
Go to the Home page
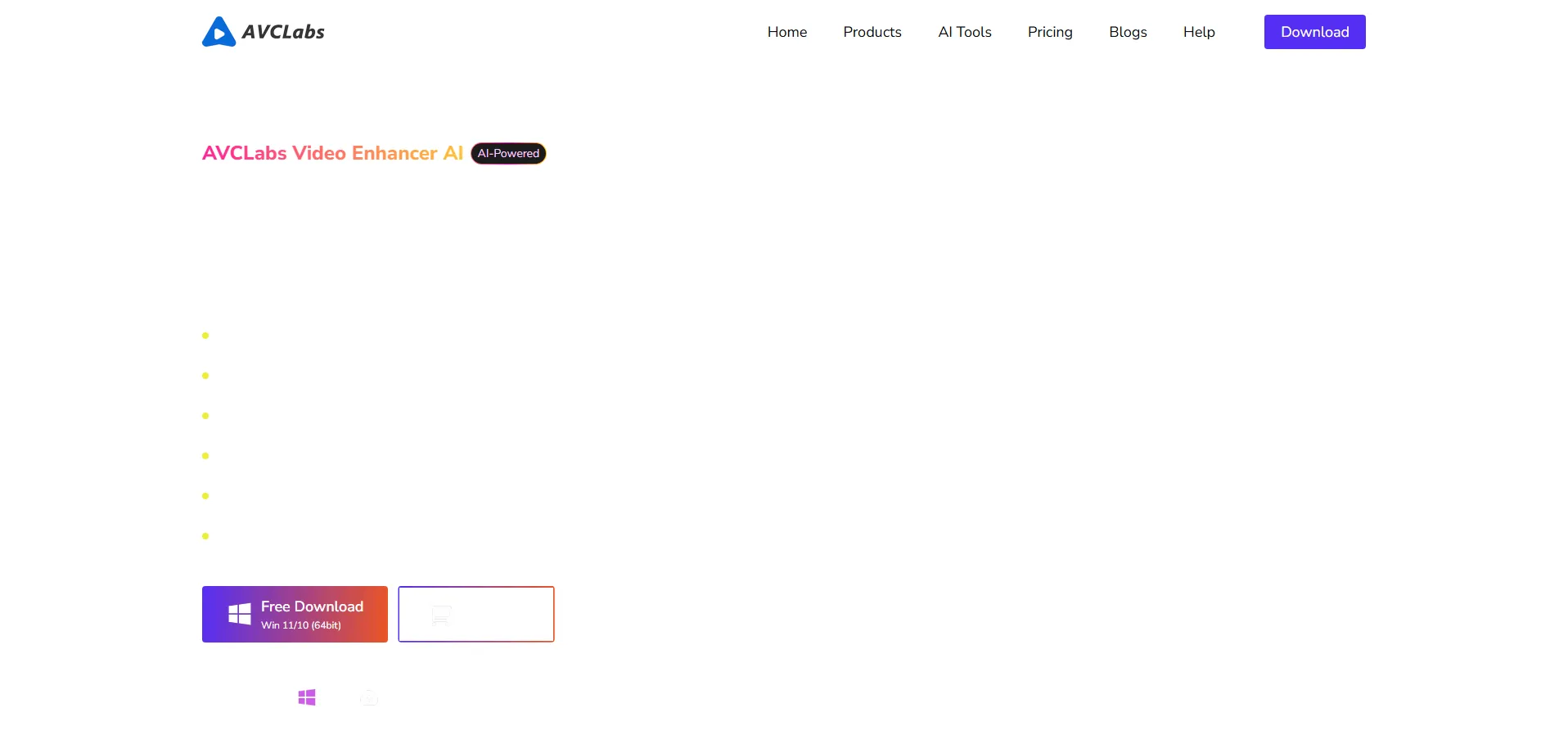click(x=786, y=32)
